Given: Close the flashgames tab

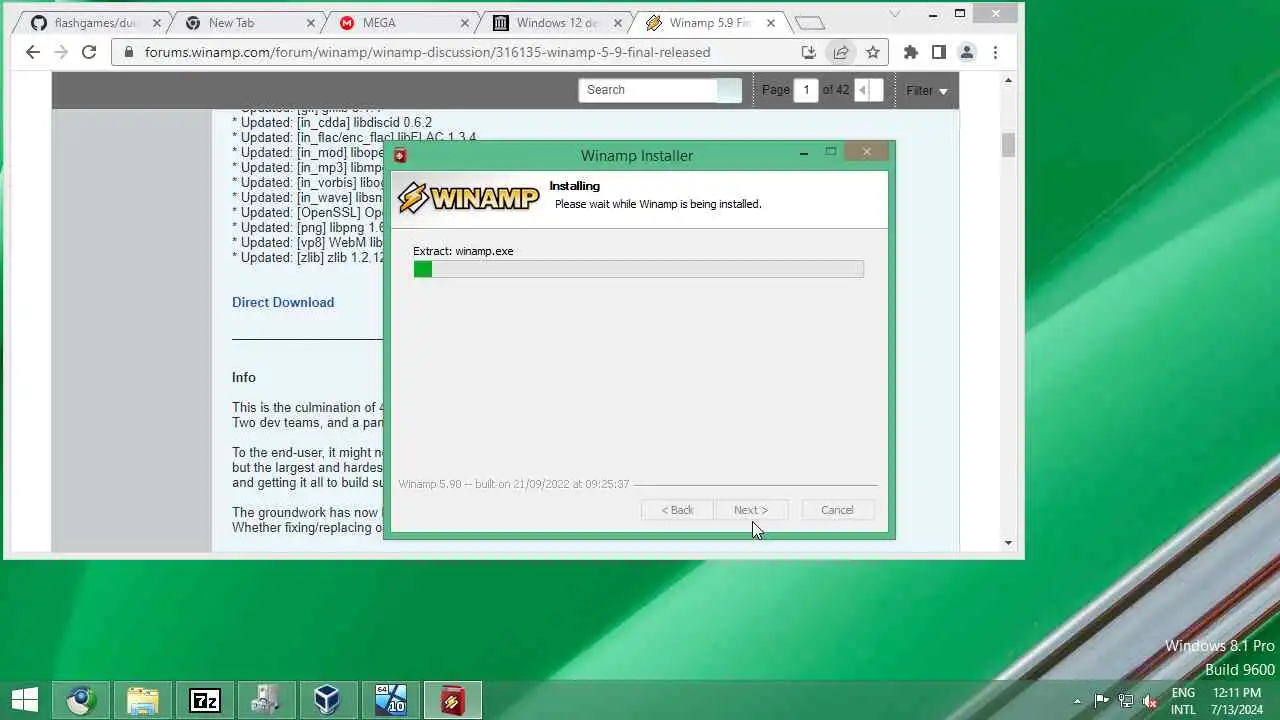Looking at the screenshot, I should (x=157, y=23).
